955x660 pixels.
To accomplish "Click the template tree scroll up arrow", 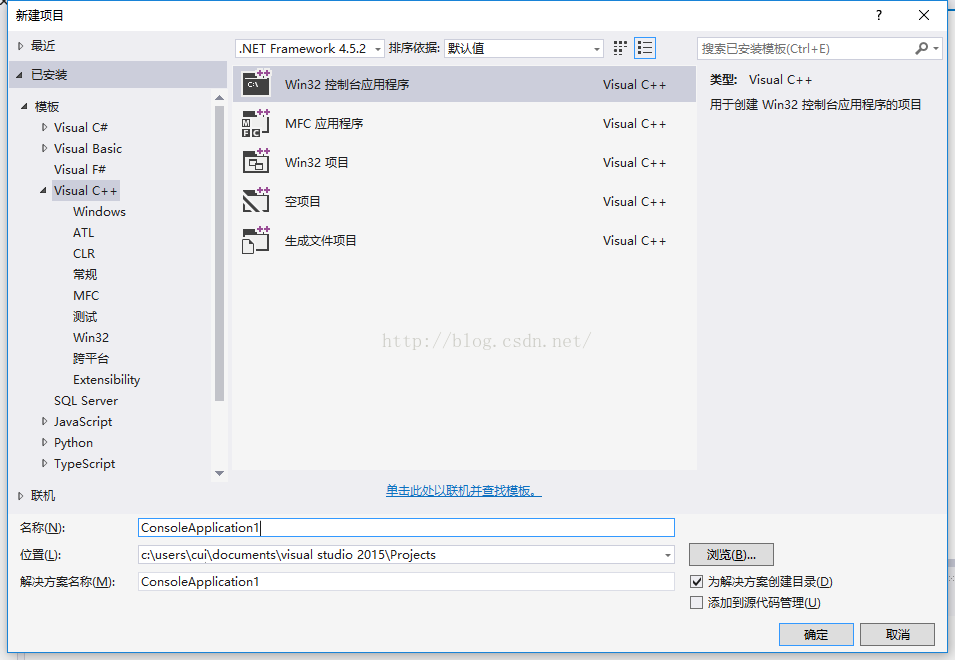I will click(219, 98).
